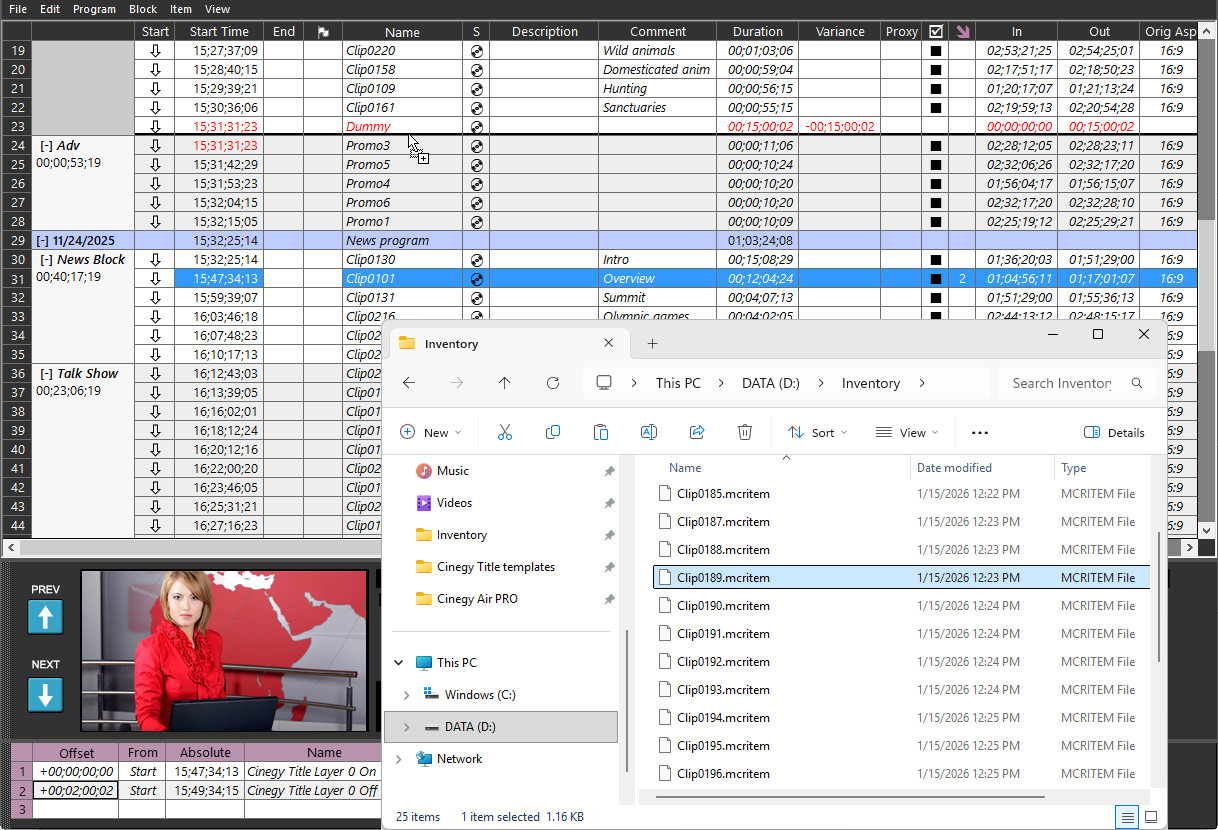Collapse the News Block group
Screen dimensions: 1218x830
coord(46,260)
